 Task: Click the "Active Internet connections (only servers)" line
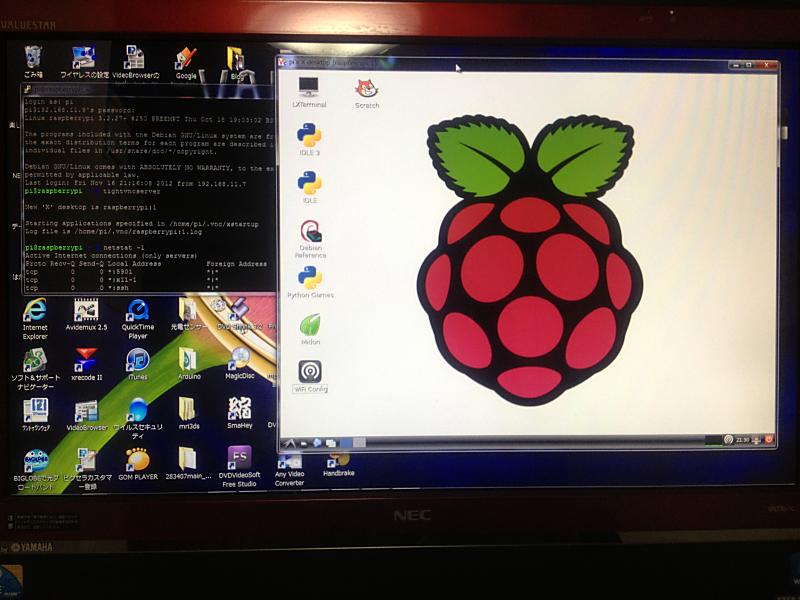pyautogui.click(x=111, y=256)
